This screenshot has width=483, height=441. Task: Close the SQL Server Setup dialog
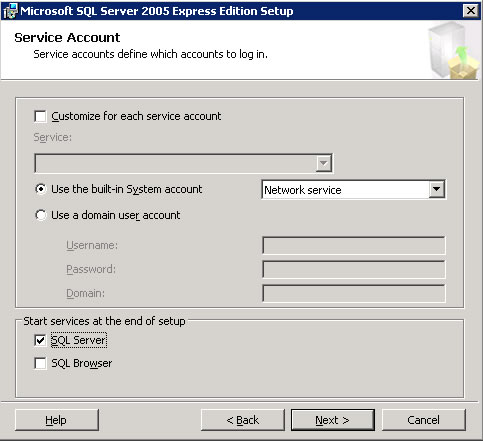[471, 11]
